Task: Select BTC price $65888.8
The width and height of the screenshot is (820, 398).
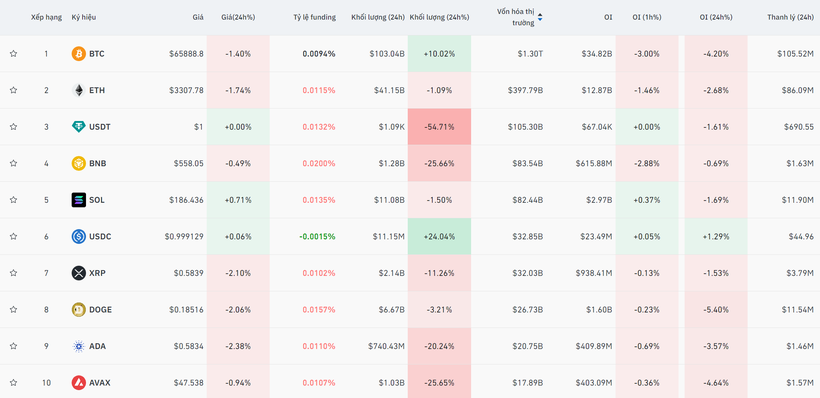Action: pos(186,53)
